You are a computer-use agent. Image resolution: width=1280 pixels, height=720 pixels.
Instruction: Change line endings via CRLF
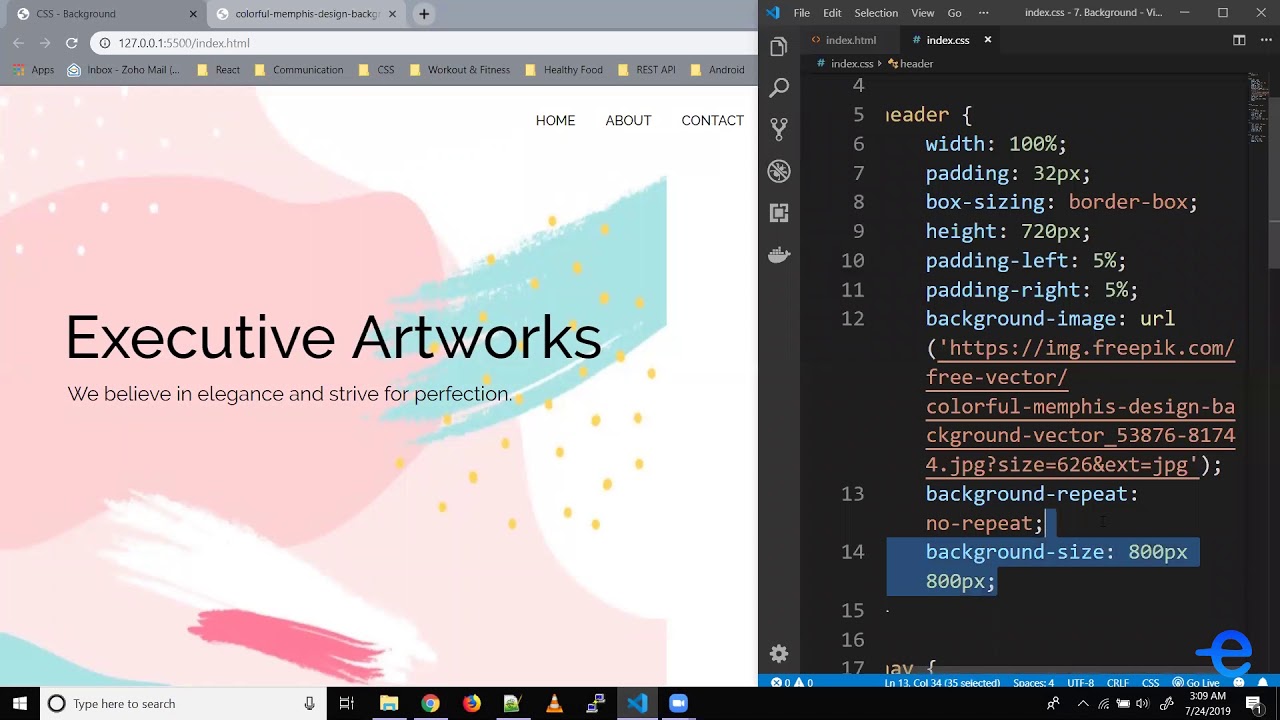(x=1117, y=683)
